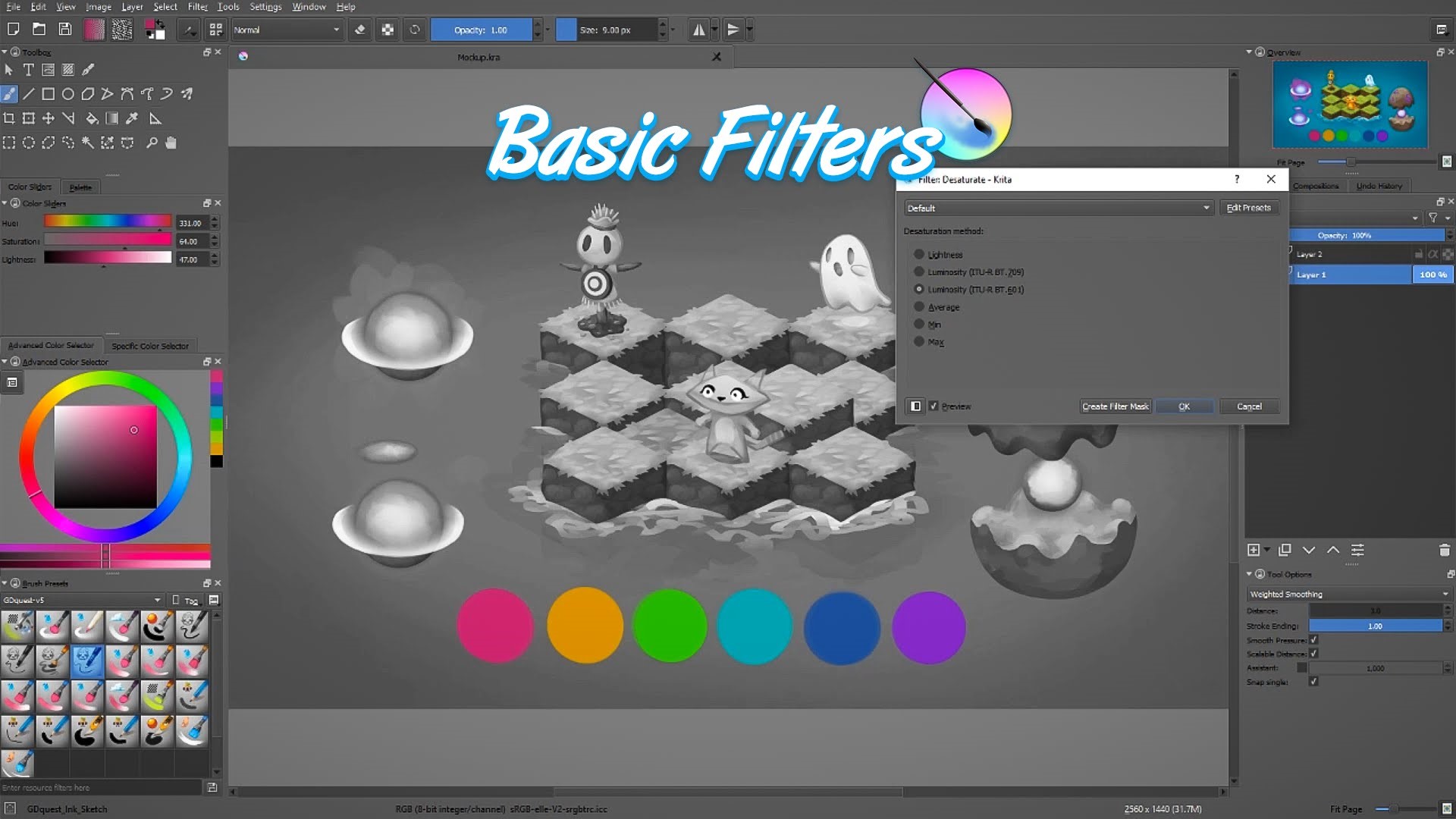The width and height of the screenshot is (1456, 819).
Task: Activate the Pan hand tool
Action: coord(171,143)
